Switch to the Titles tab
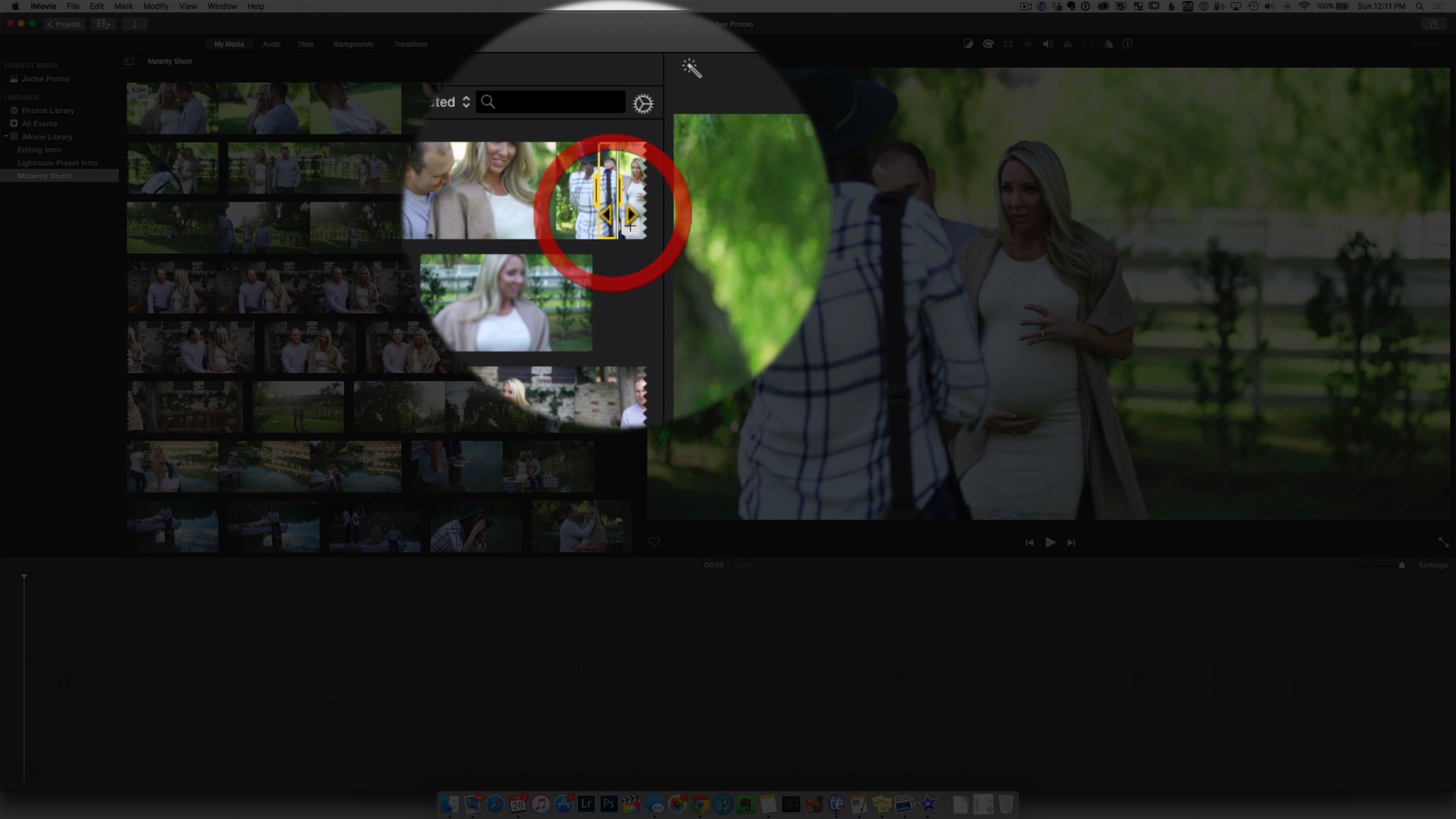The height and width of the screenshot is (819, 1456). 306,44
